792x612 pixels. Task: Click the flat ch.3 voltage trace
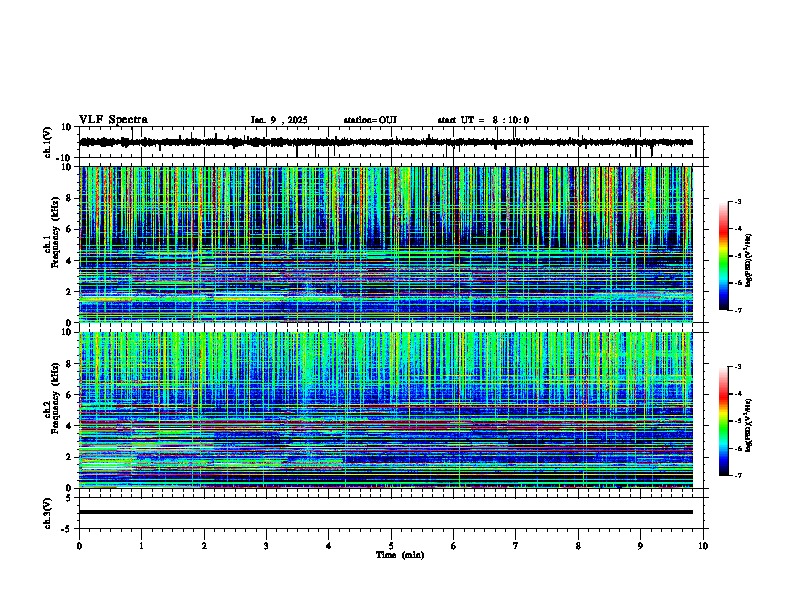(386, 512)
